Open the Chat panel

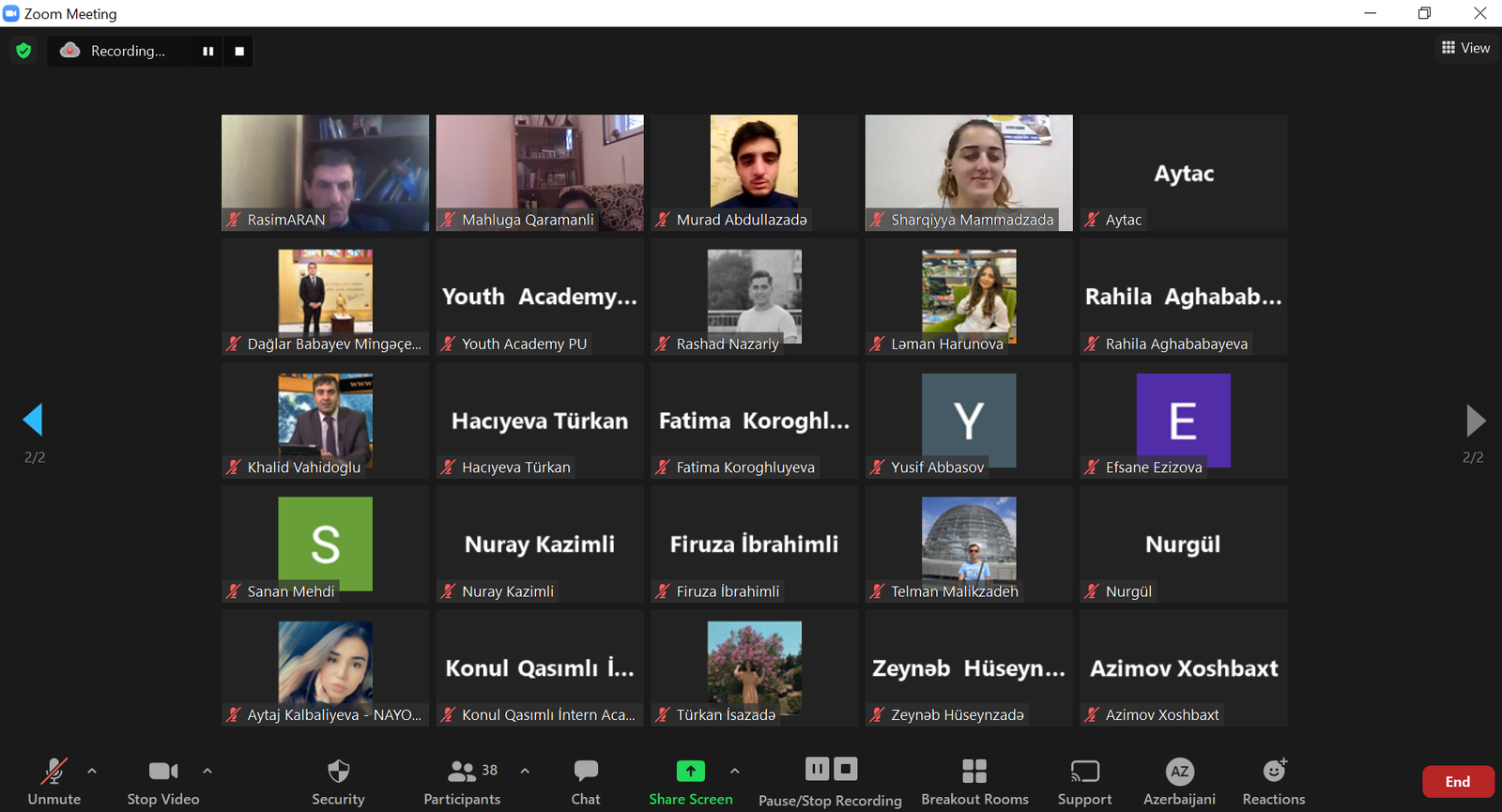586,781
